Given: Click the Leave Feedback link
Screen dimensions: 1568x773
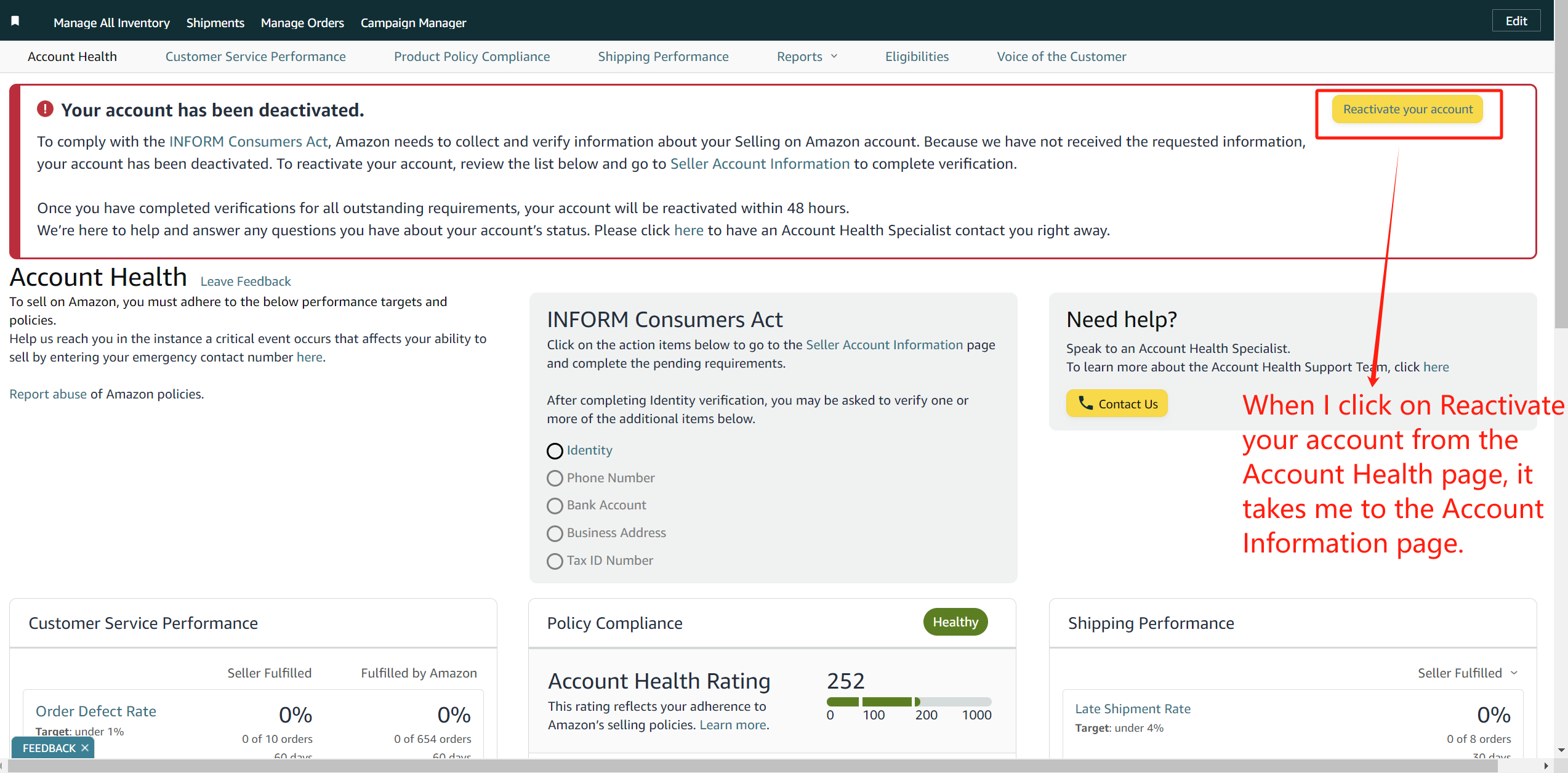Looking at the screenshot, I should [x=245, y=281].
